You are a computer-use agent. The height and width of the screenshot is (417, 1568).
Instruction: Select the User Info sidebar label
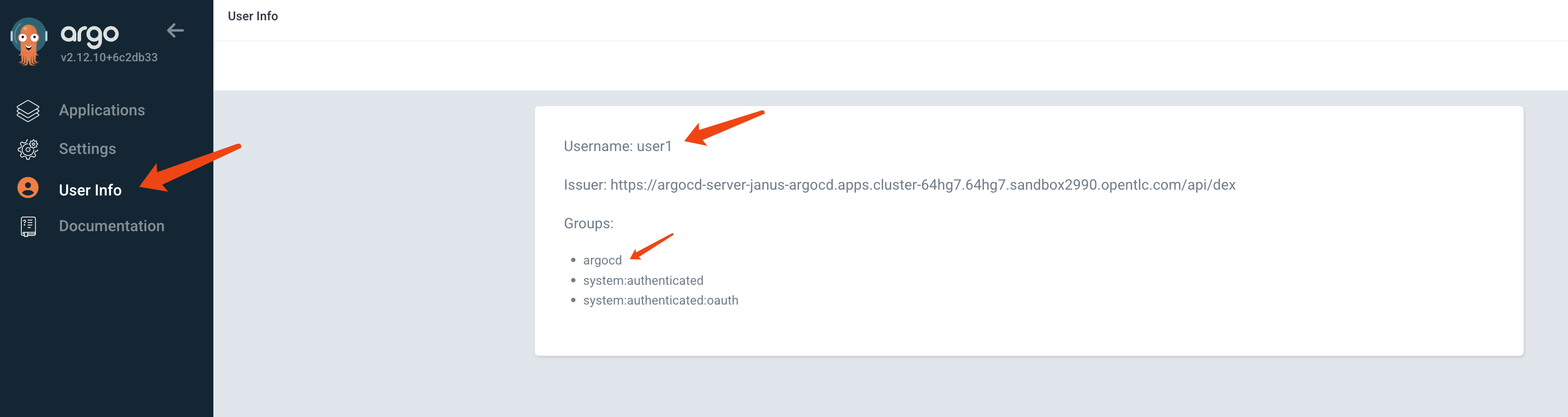point(90,190)
